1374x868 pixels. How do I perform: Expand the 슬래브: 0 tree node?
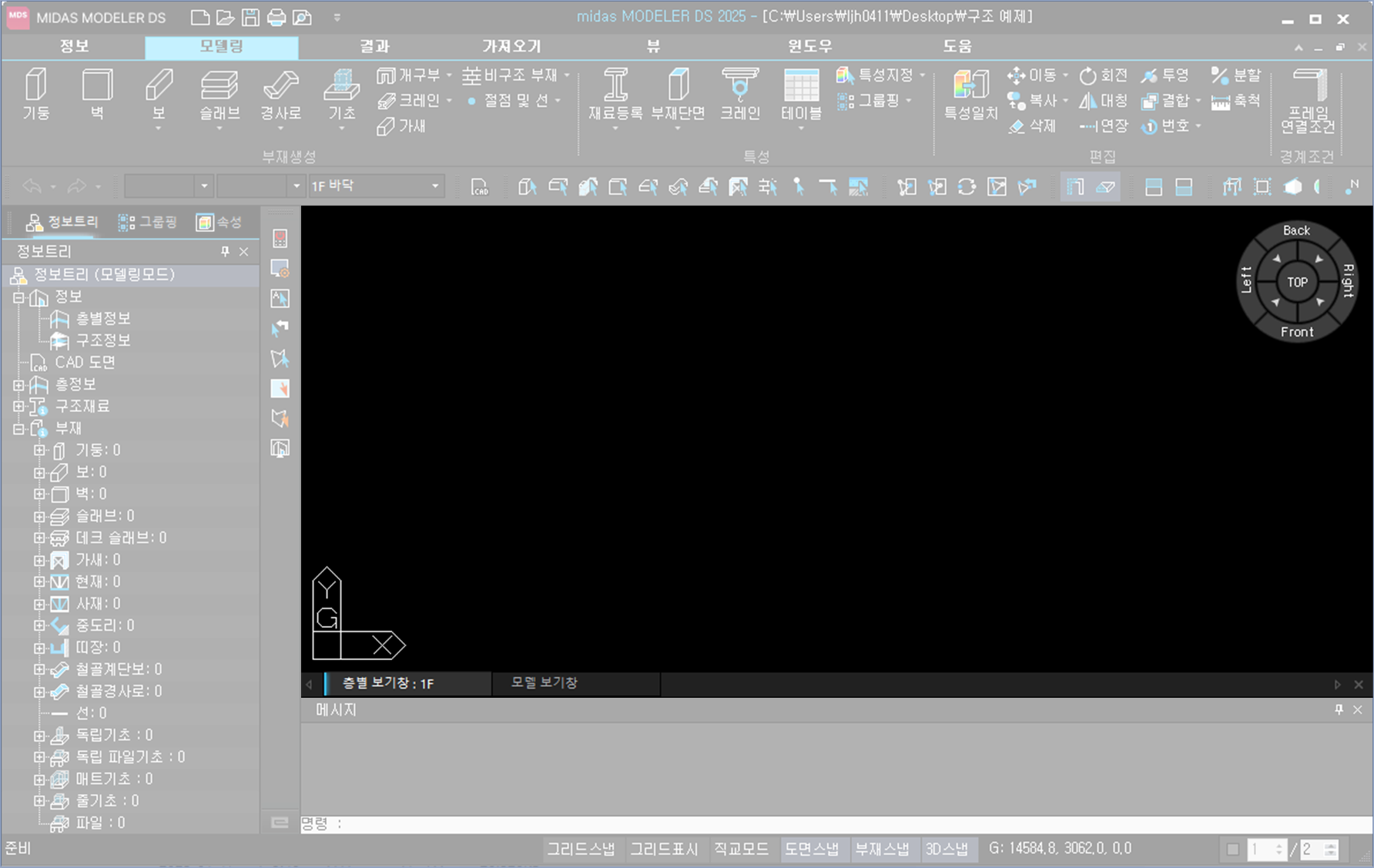click(x=39, y=516)
